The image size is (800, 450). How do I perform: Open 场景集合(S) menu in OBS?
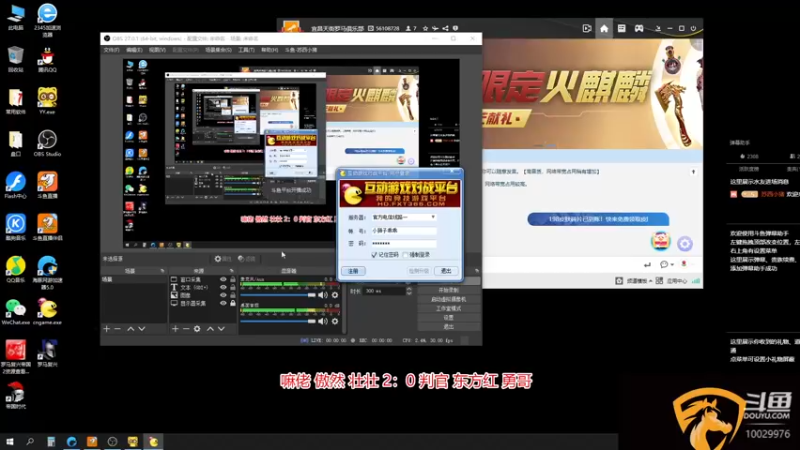click(x=218, y=50)
